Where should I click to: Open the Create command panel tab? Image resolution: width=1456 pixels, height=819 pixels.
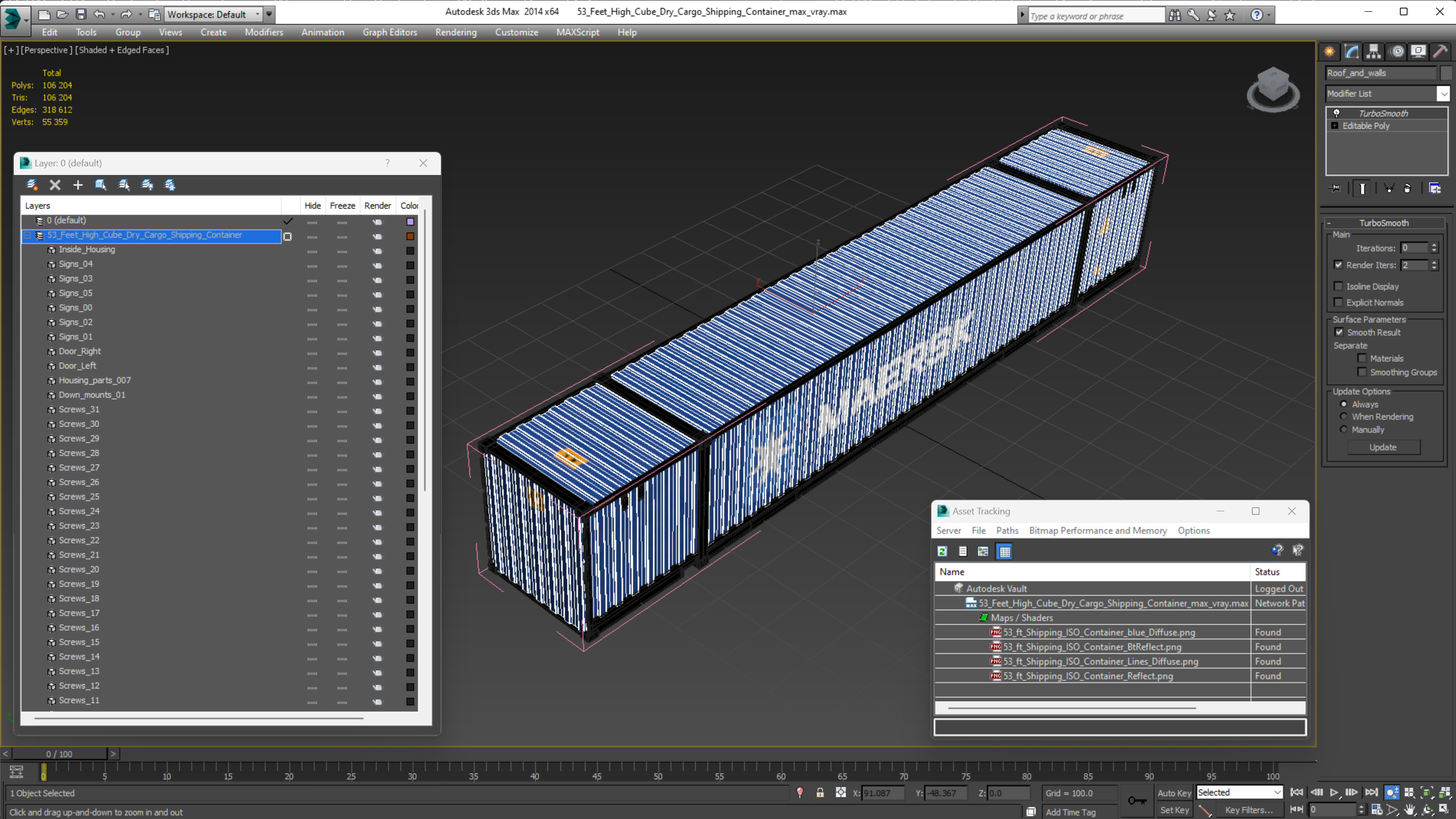pos(1329,52)
